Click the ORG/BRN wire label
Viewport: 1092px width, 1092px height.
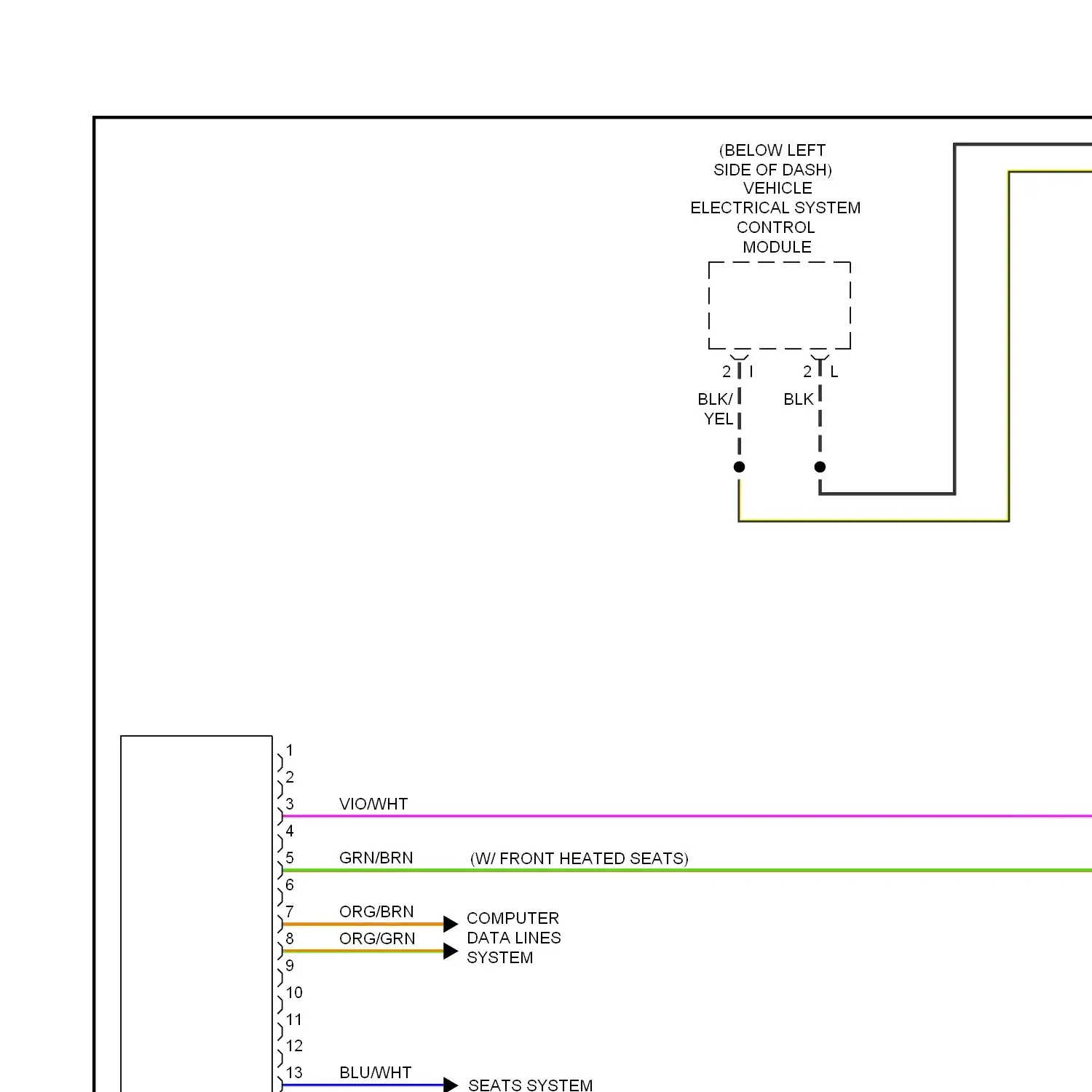tap(376, 911)
